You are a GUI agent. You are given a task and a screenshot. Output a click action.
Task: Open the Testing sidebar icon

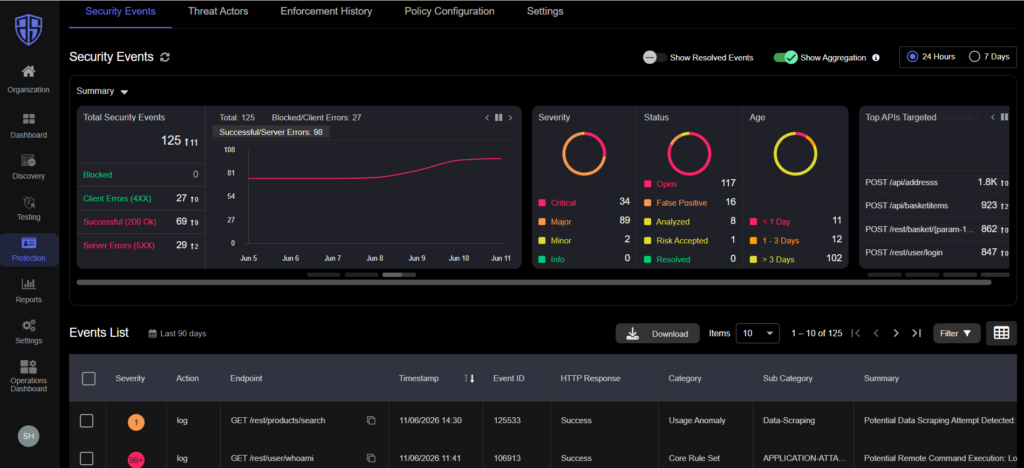click(x=29, y=208)
